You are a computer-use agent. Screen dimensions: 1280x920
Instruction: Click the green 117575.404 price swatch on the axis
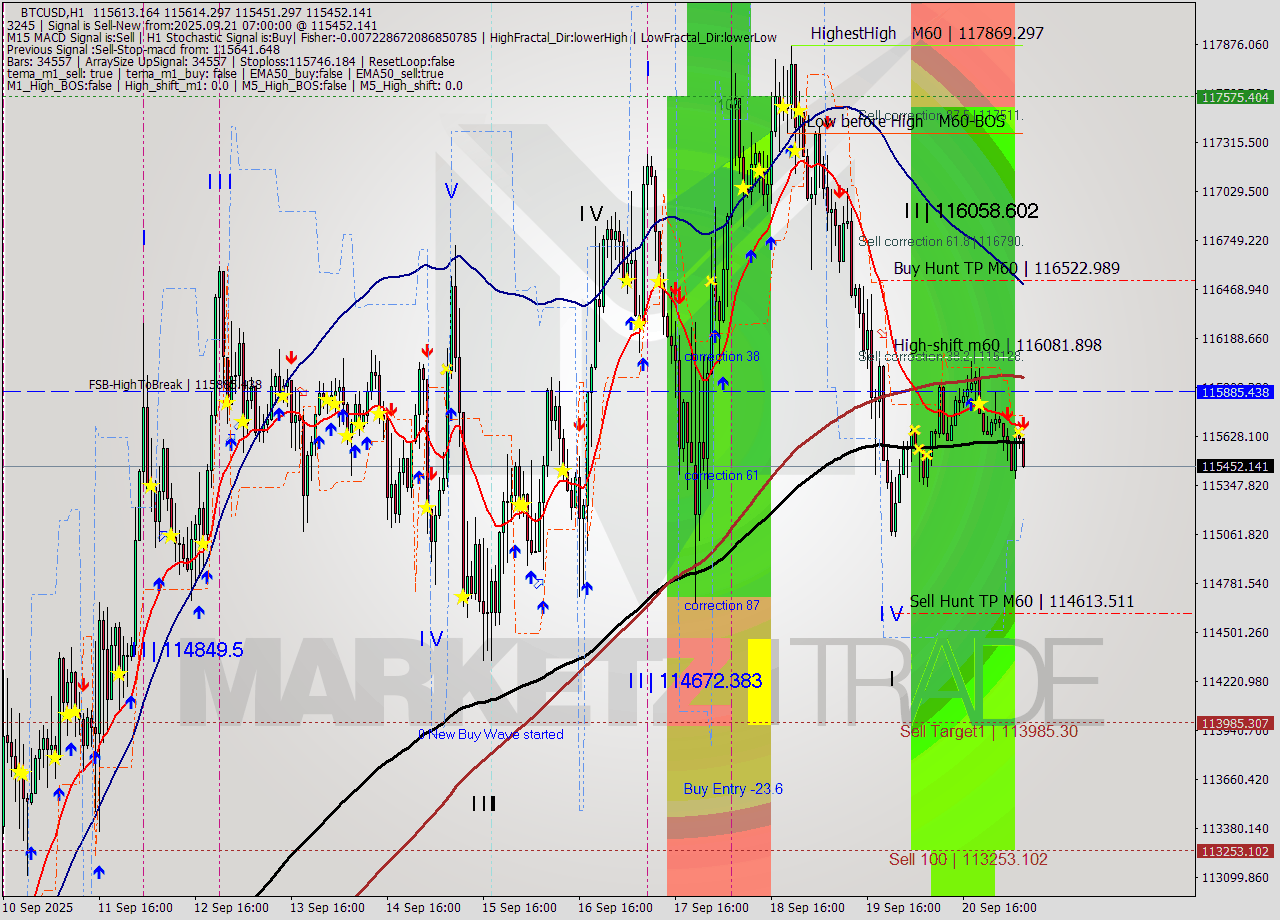1236,98
